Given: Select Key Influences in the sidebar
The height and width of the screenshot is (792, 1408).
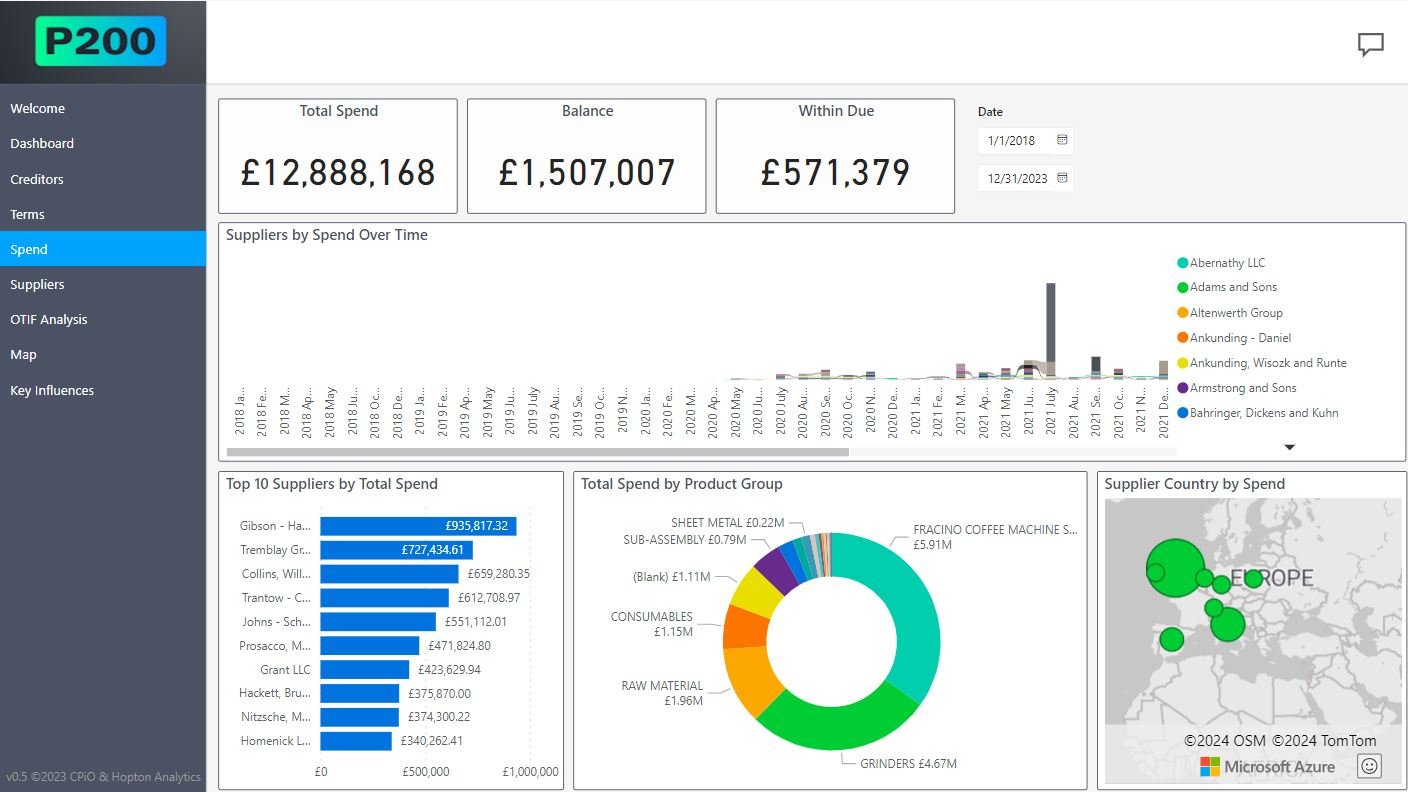Looking at the screenshot, I should 52,390.
